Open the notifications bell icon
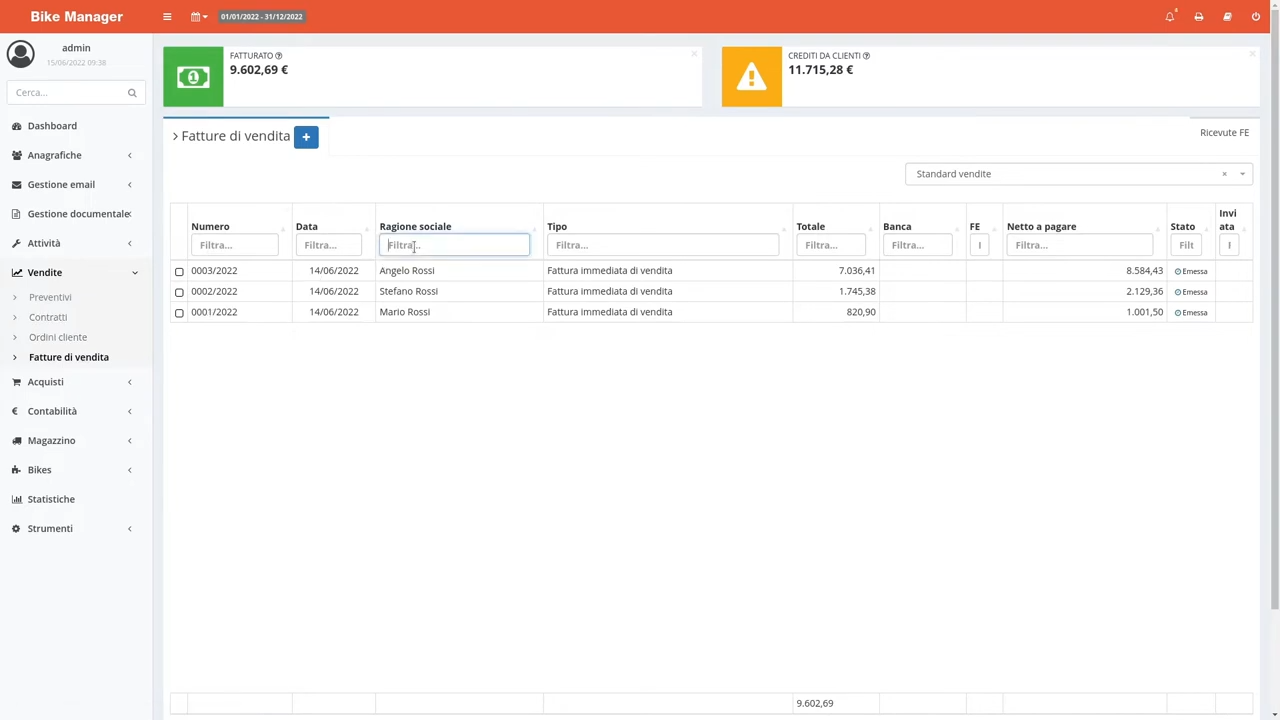The width and height of the screenshot is (1280, 720). (x=1169, y=17)
